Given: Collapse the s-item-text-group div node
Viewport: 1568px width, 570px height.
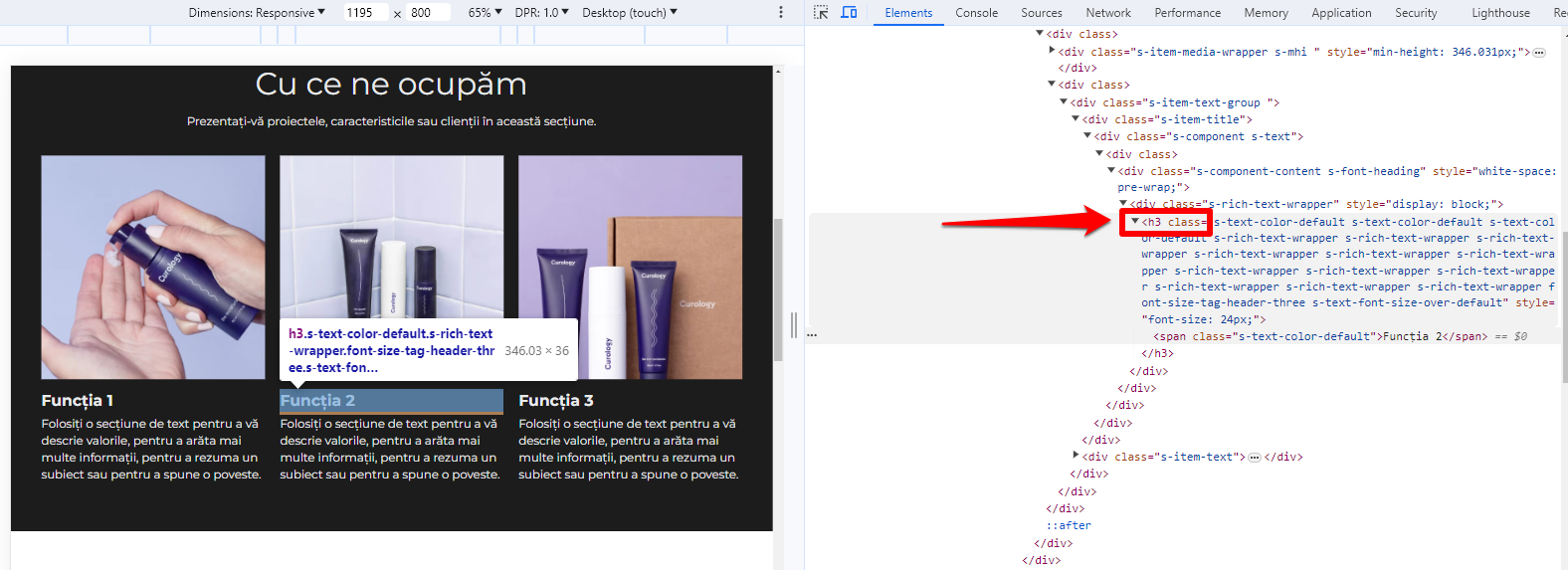Looking at the screenshot, I should pos(1064,101).
